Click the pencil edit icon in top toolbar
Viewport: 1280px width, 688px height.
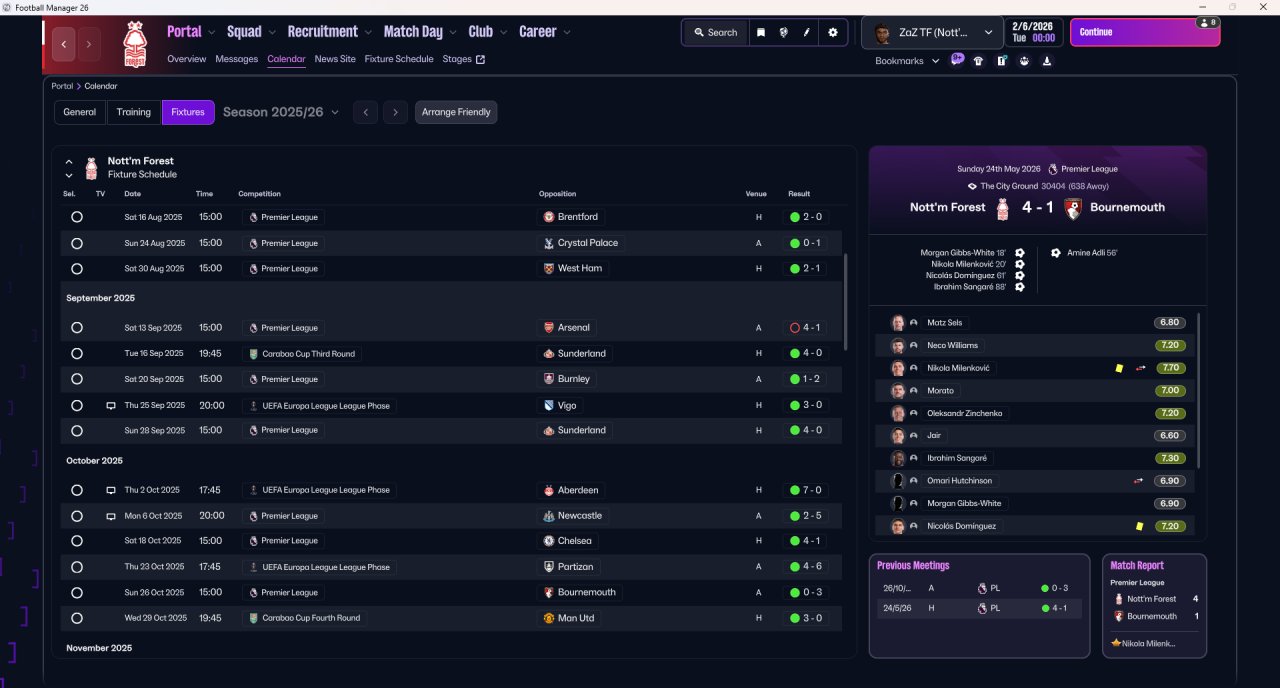(x=807, y=32)
